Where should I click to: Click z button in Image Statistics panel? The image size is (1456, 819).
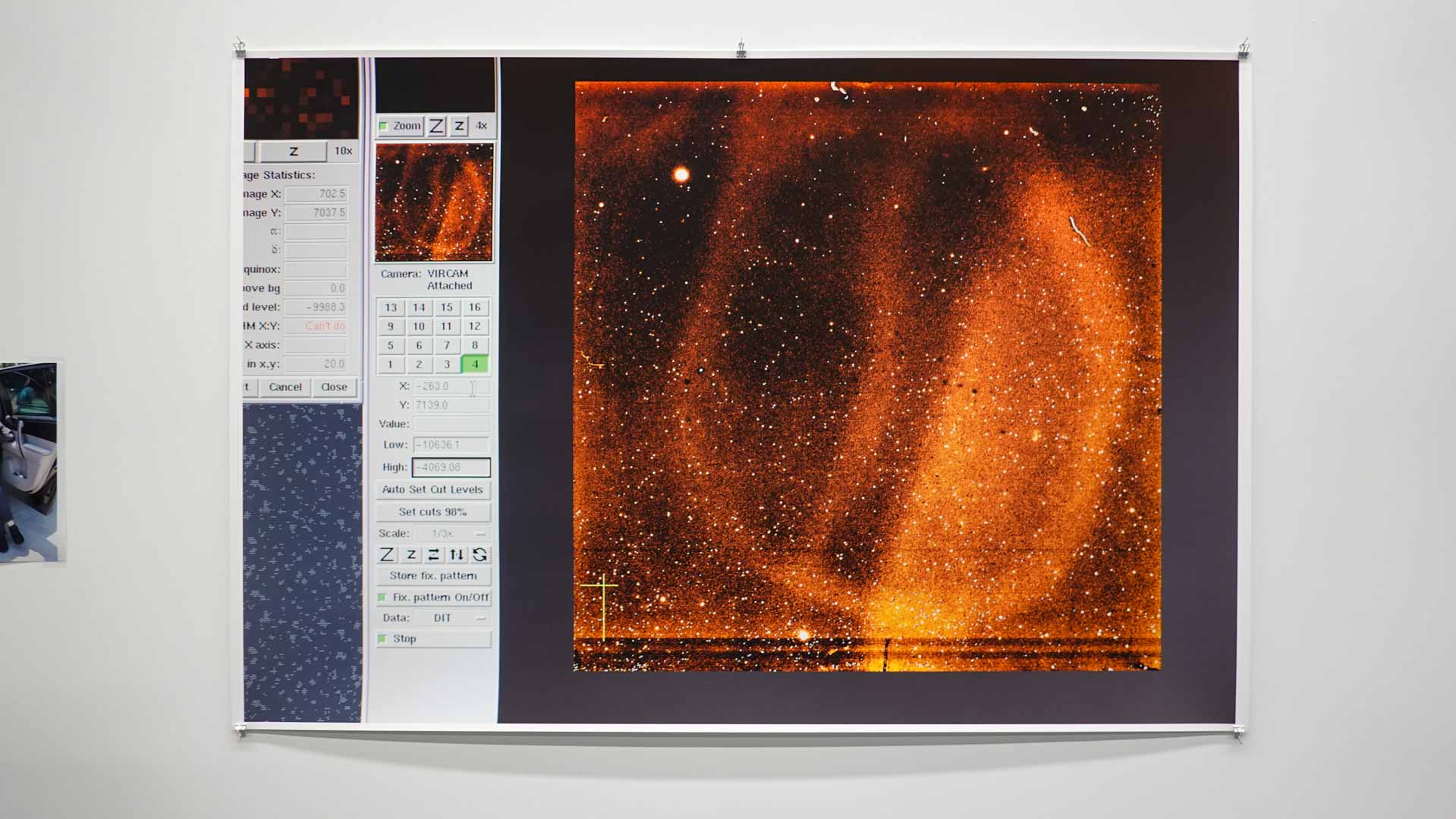(294, 152)
